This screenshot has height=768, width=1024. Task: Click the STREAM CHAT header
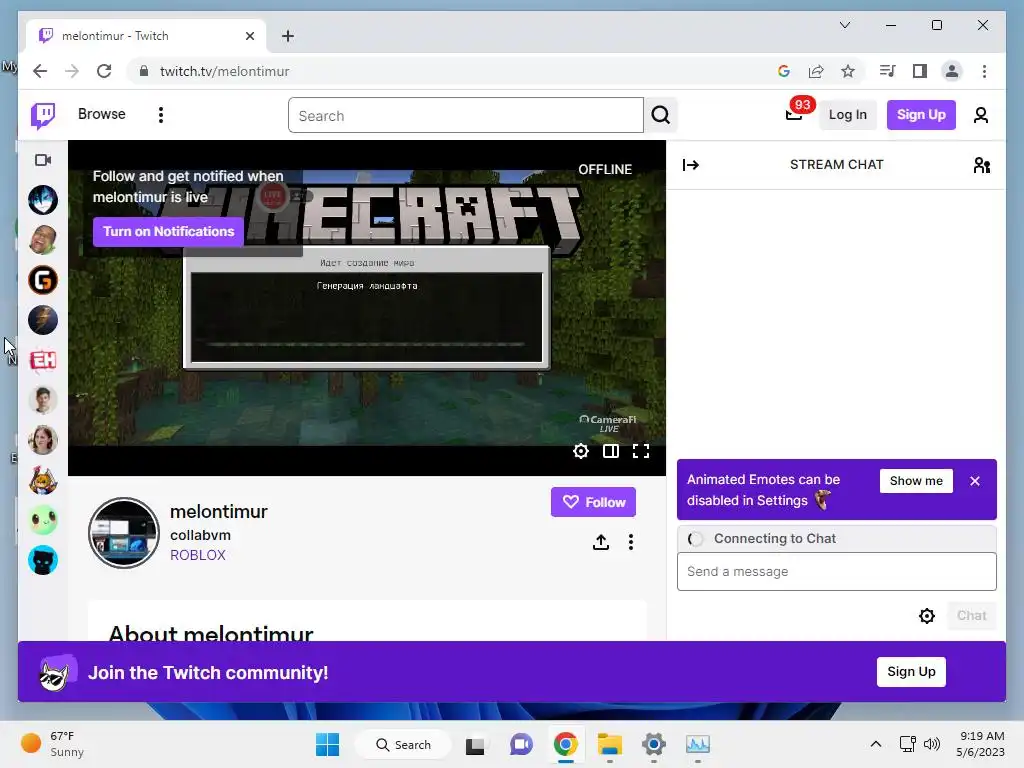837,165
